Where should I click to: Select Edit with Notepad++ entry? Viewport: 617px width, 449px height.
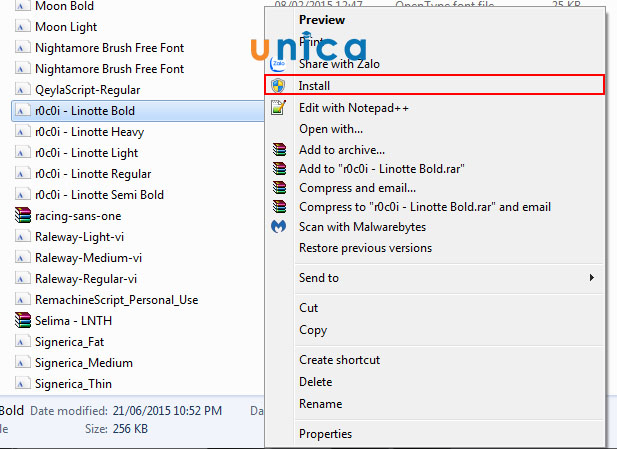coord(354,107)
